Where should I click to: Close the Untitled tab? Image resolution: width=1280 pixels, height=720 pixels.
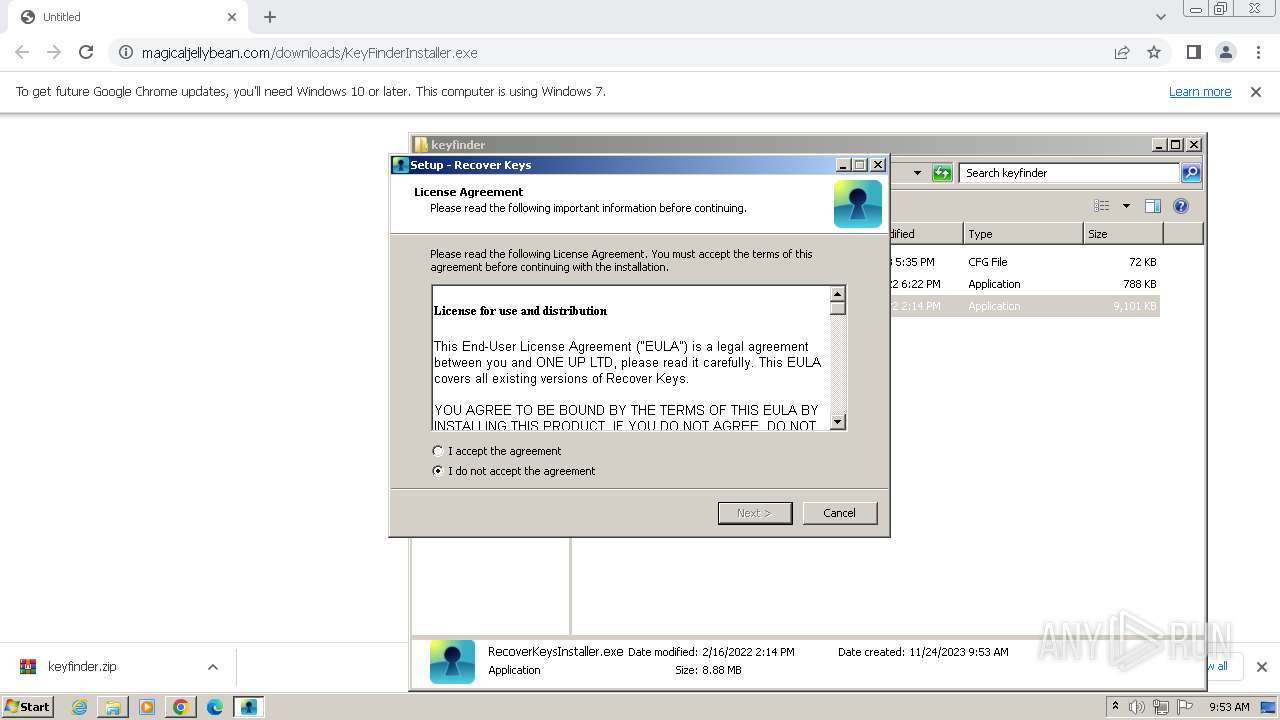(x=232, y=17)
